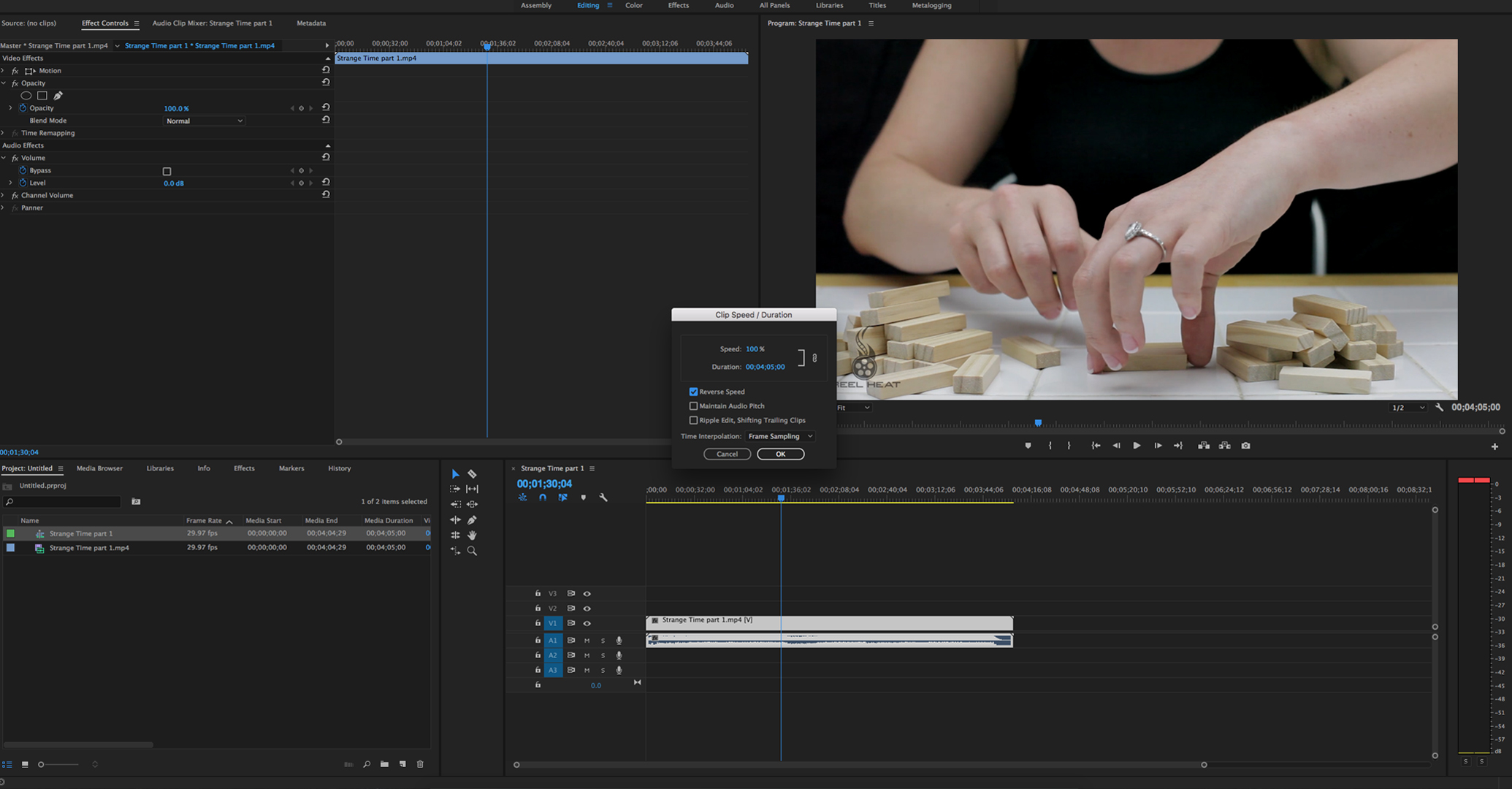Click Mark In brace button
Screen dimensions: 1512x789
[x=1050, y=446]
